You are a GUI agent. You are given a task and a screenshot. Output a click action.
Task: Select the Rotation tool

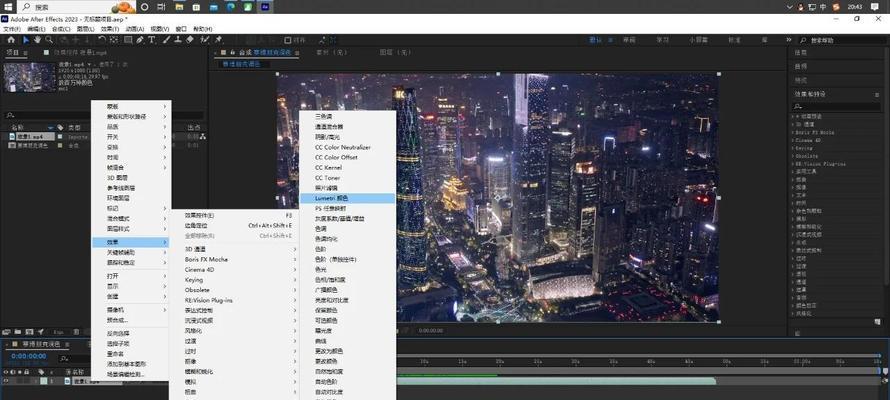pos(102,40)
